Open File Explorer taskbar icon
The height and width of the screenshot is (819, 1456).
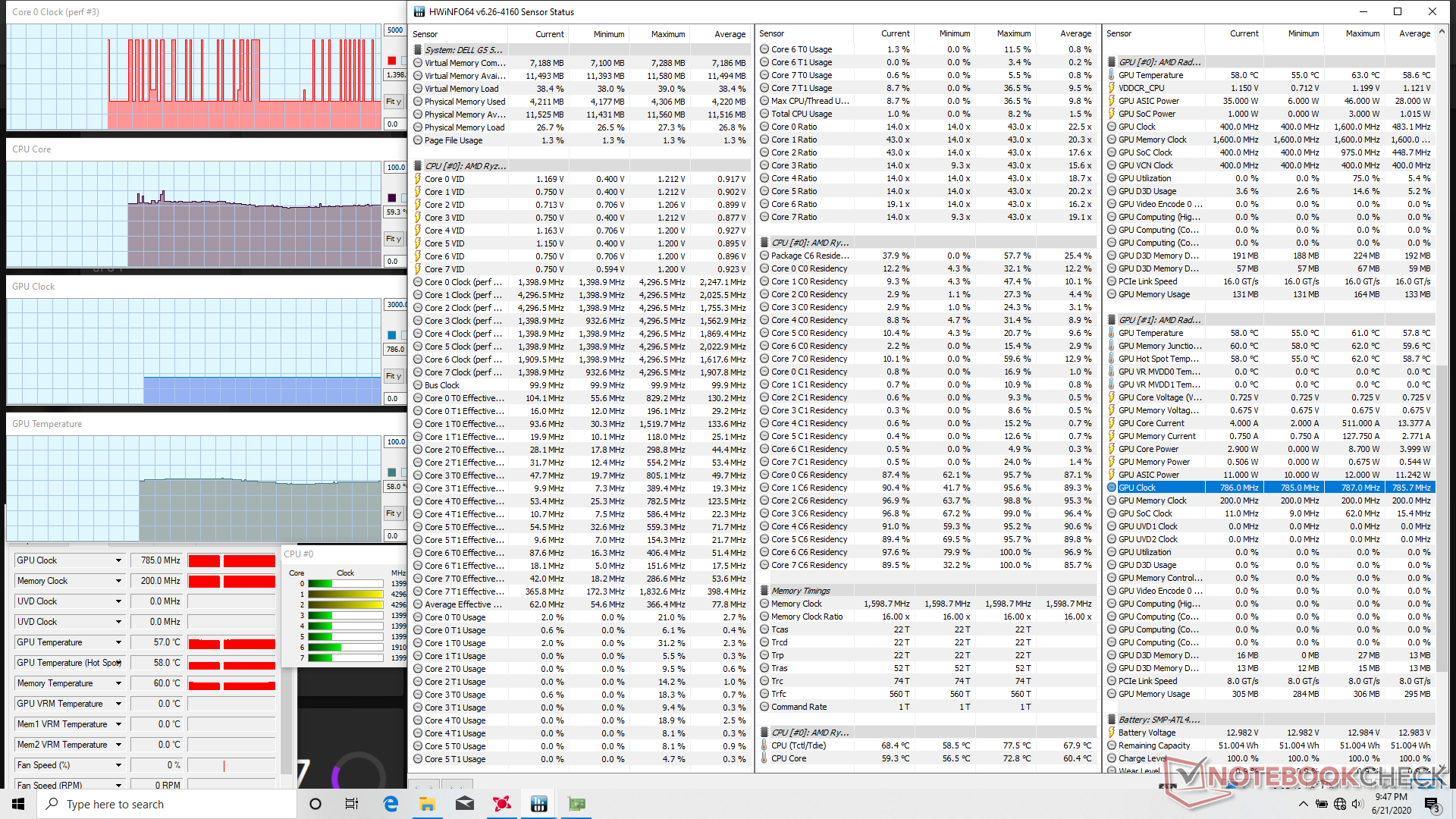(427, 804)
